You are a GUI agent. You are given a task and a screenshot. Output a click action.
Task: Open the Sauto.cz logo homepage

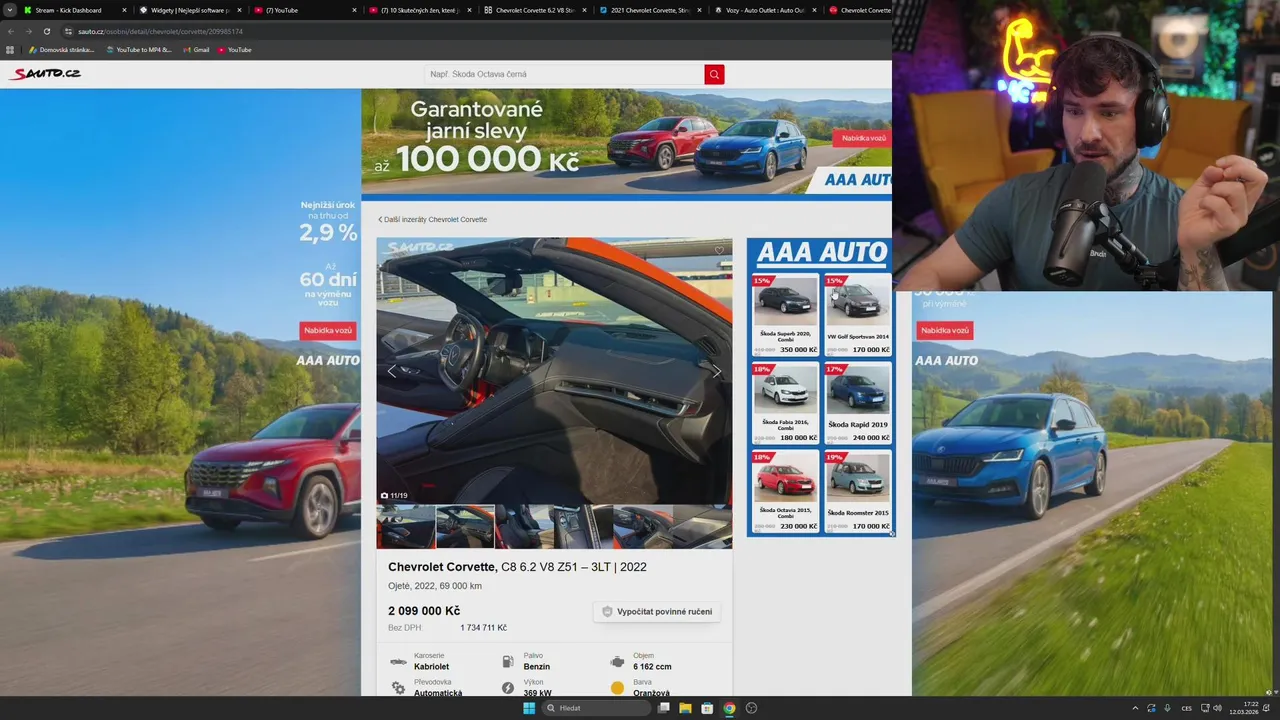[46, 73]
